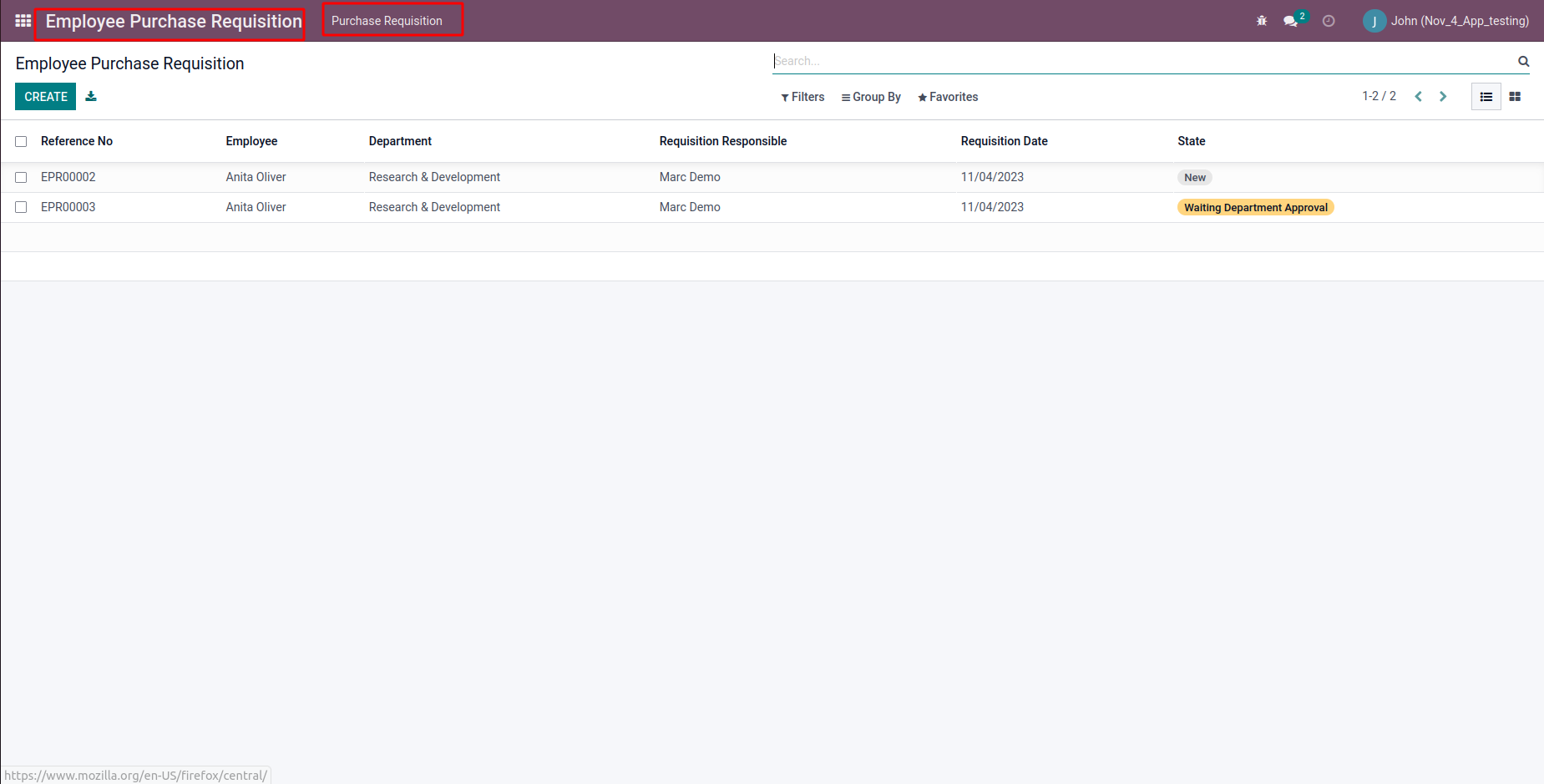Sort by Requisition Date column
Image resolution: width=1544 pixels, height=784 pixels.
(x=1004, y=141)
